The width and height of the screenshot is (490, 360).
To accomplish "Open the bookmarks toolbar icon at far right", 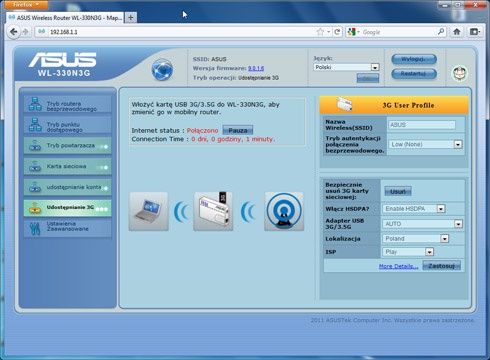I will [475, 32].
